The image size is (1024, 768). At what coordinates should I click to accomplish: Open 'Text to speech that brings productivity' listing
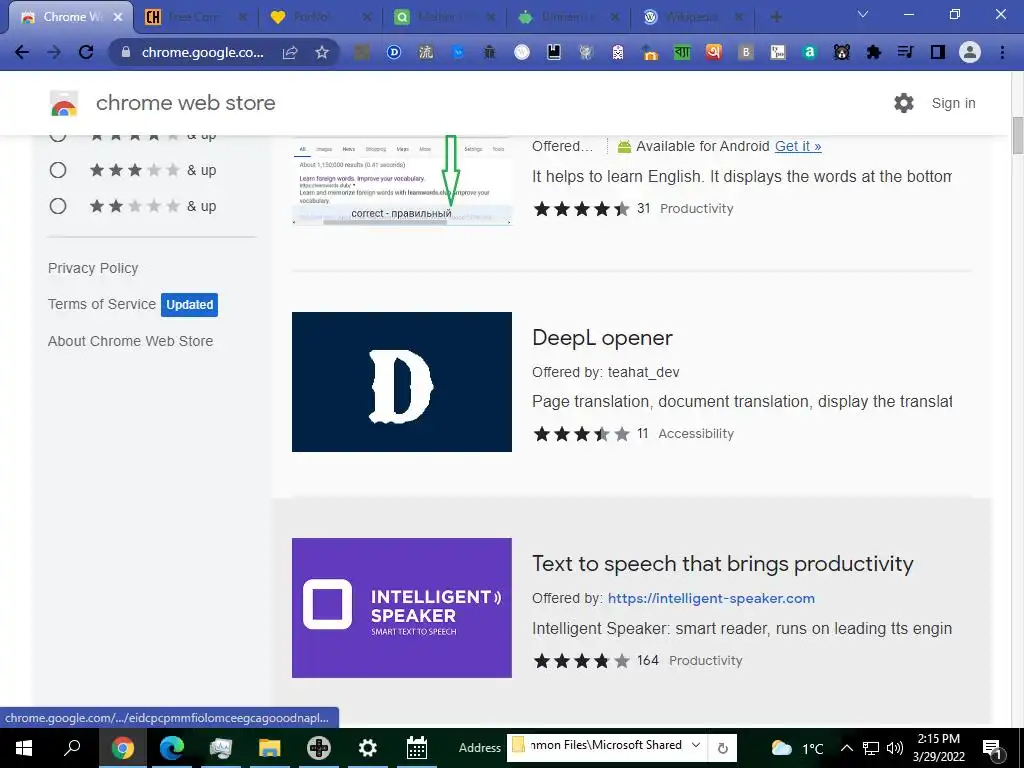point(722,564)
